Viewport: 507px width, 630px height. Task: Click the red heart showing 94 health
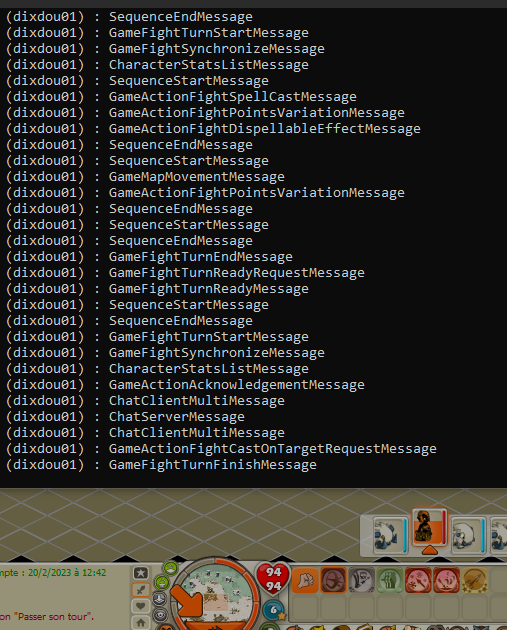point(273,579)
